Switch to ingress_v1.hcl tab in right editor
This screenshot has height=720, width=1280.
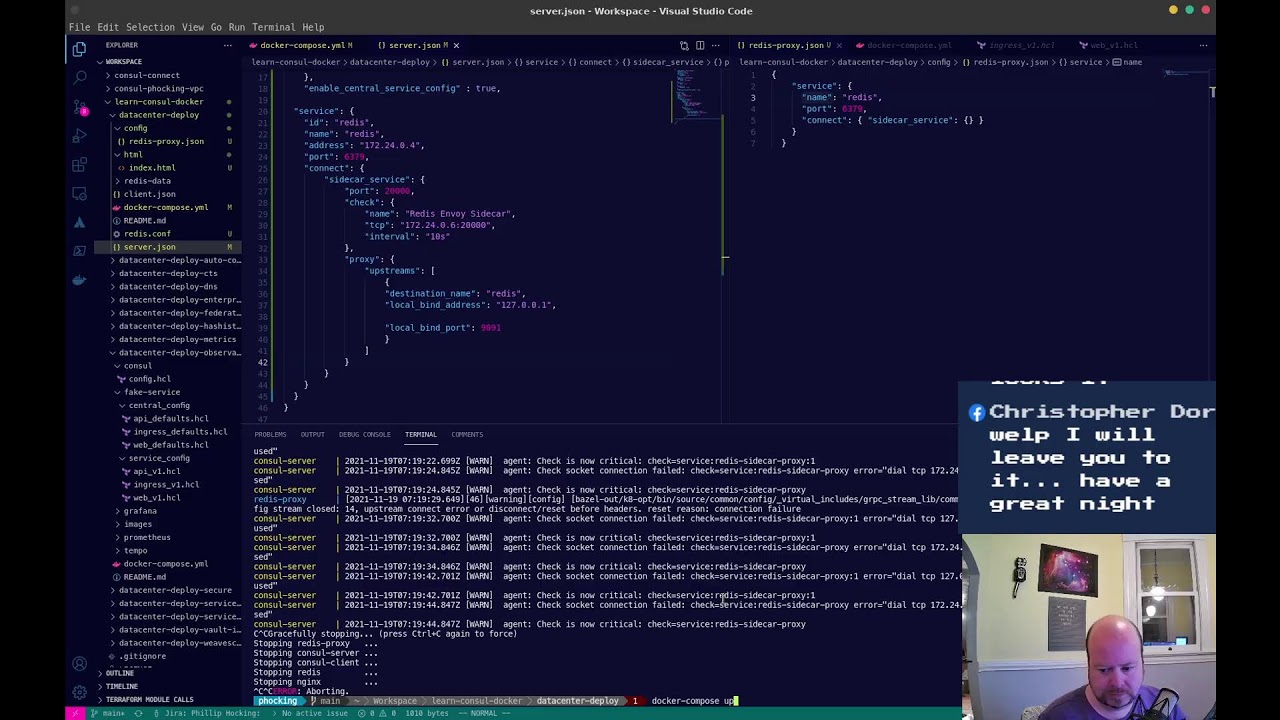(x=1022, y=45)
